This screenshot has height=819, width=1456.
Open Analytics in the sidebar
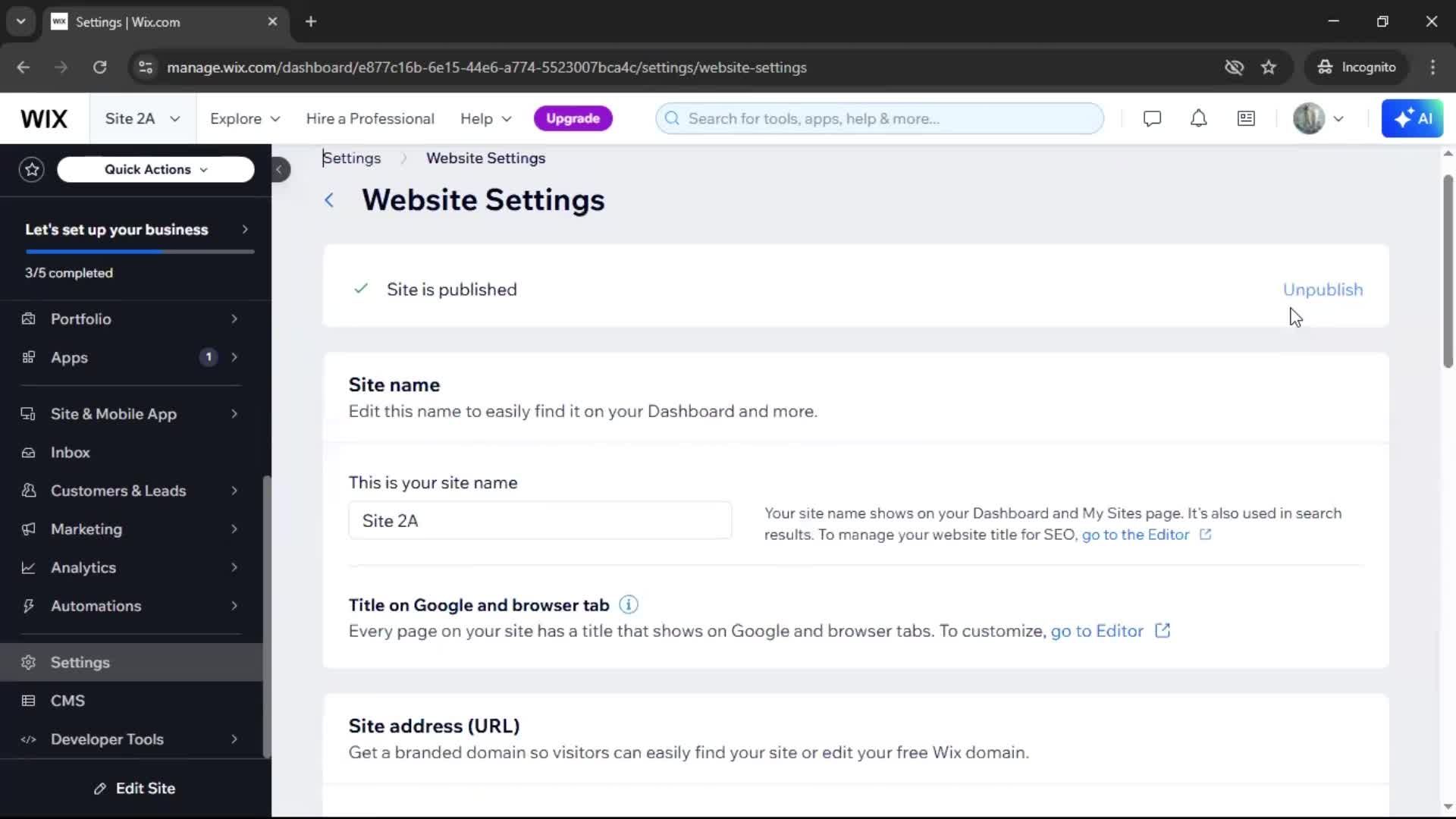(131, 567)
